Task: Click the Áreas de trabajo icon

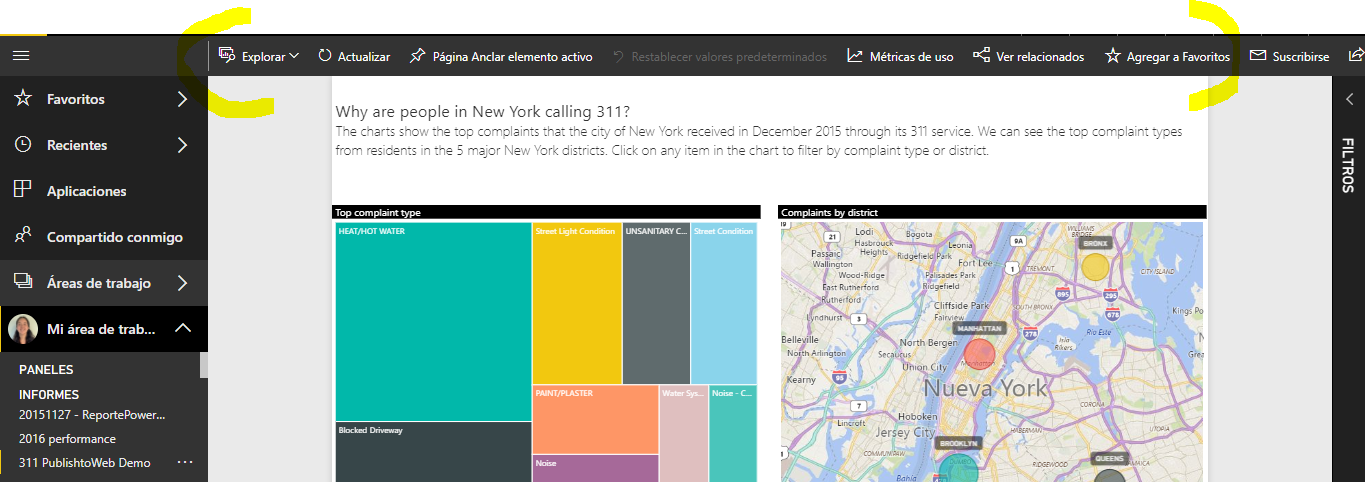Action: [x=24, y=282]
